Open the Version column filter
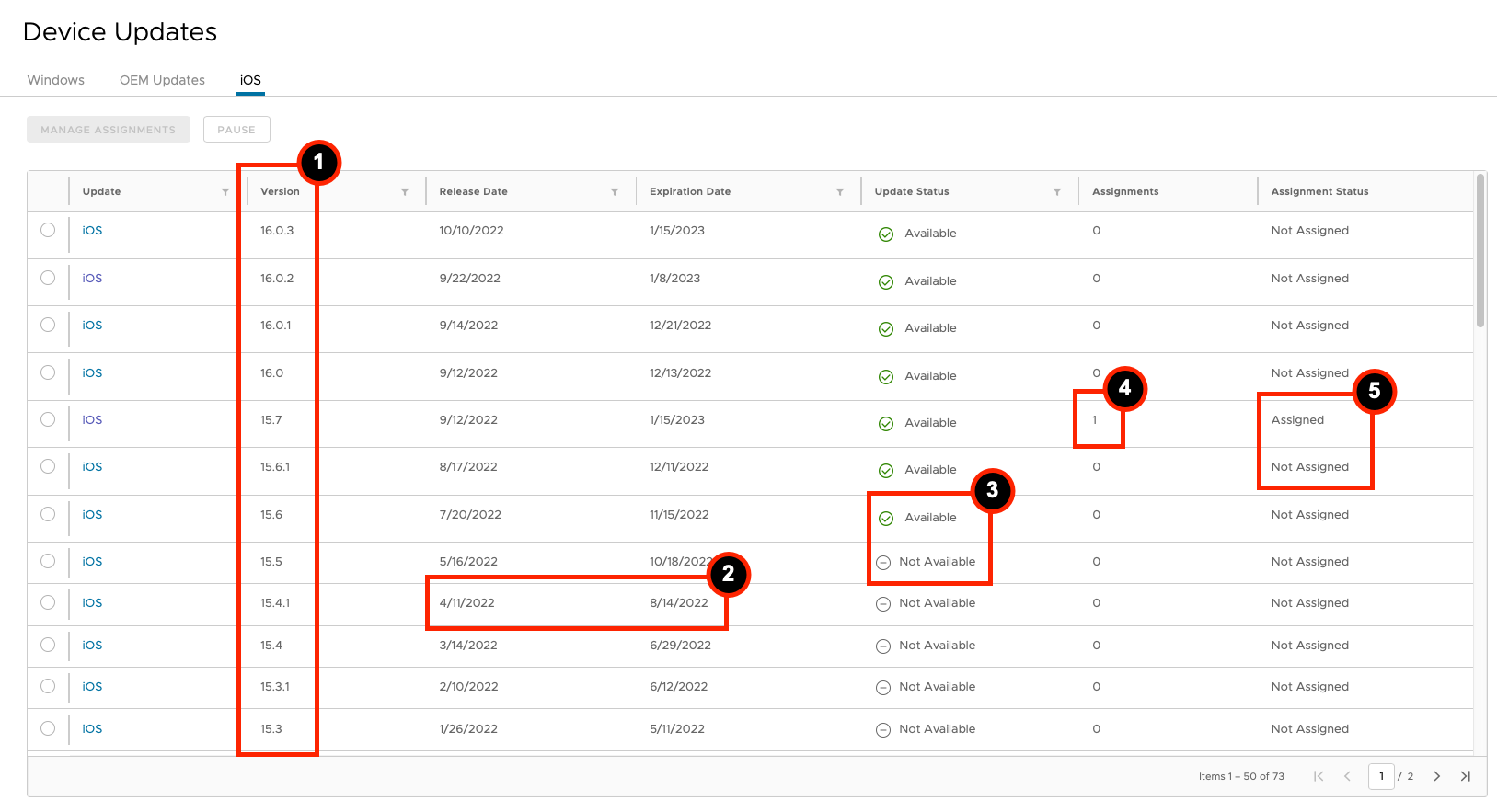This screenshot has height=812, width=1497. coord(405,192)
